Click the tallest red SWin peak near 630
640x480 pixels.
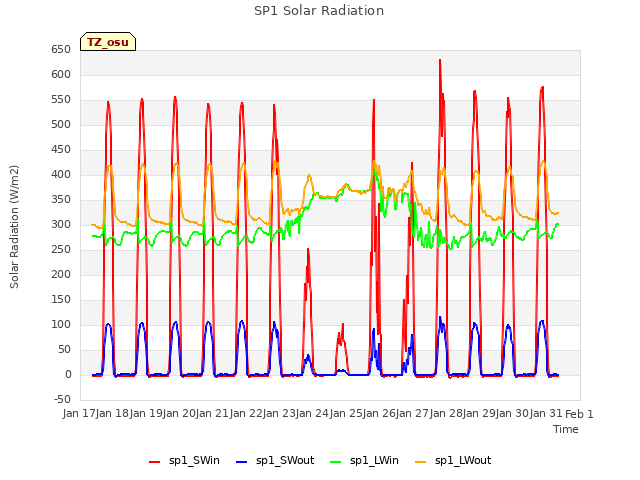tap(440, 60)
